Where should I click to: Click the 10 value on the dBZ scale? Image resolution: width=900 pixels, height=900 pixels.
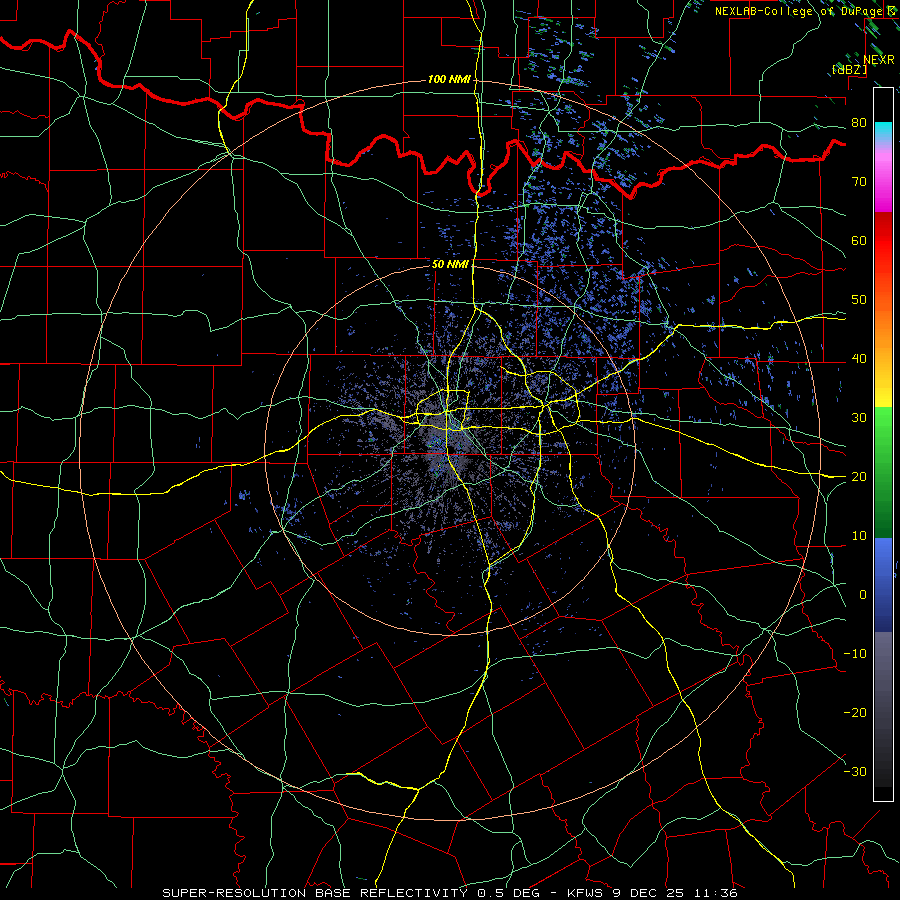point(859,536)
